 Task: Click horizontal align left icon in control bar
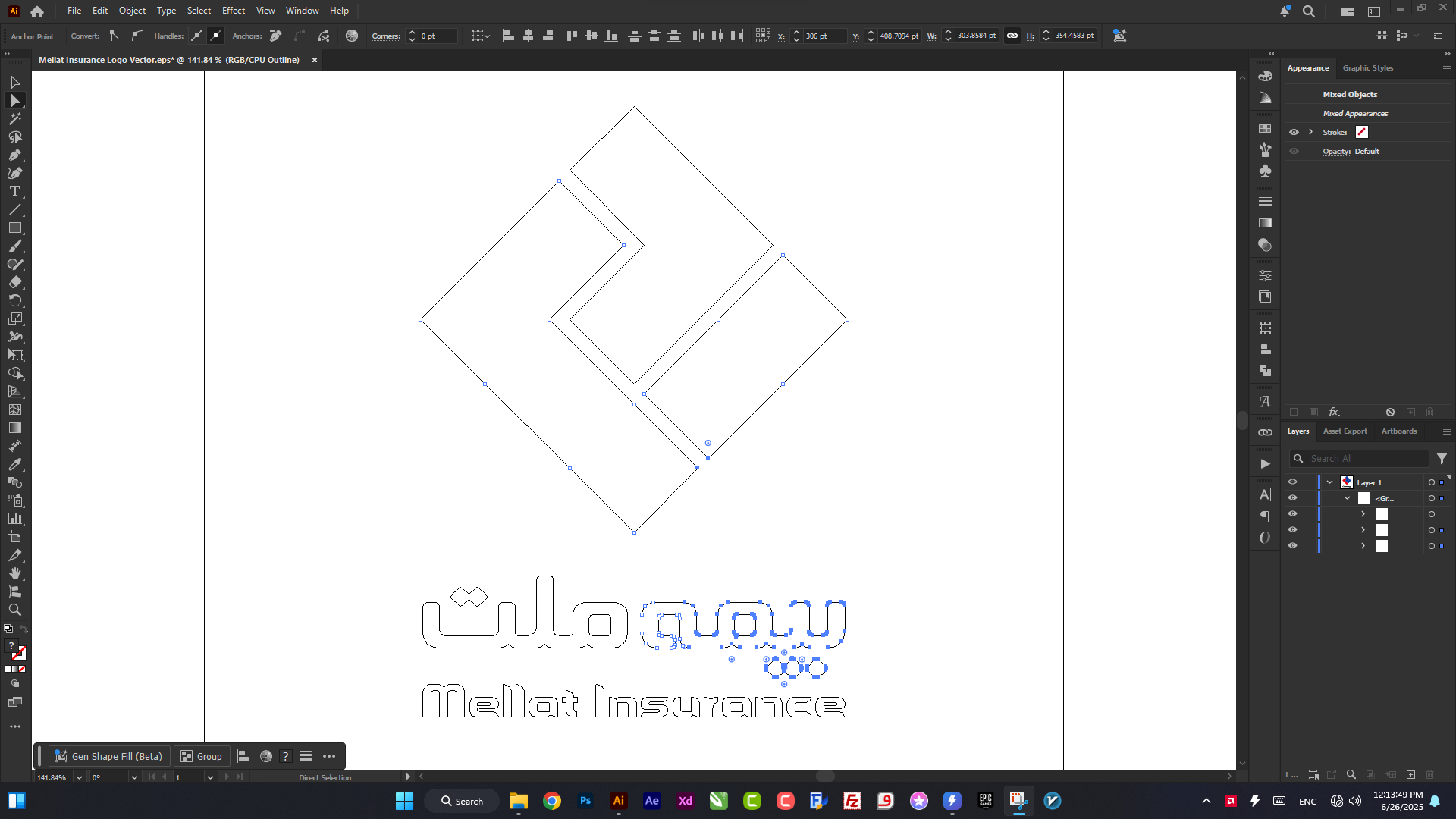click(509, 36)
